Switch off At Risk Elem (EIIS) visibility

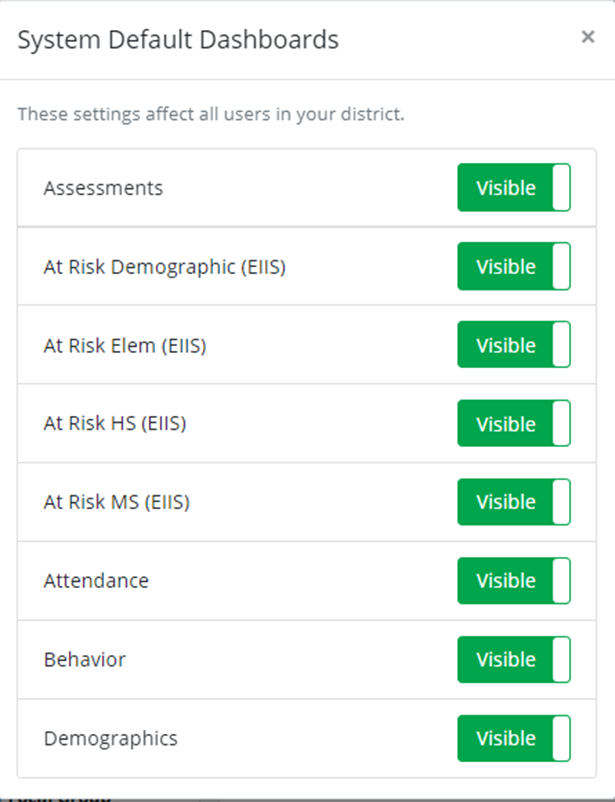tap(514, 345)
